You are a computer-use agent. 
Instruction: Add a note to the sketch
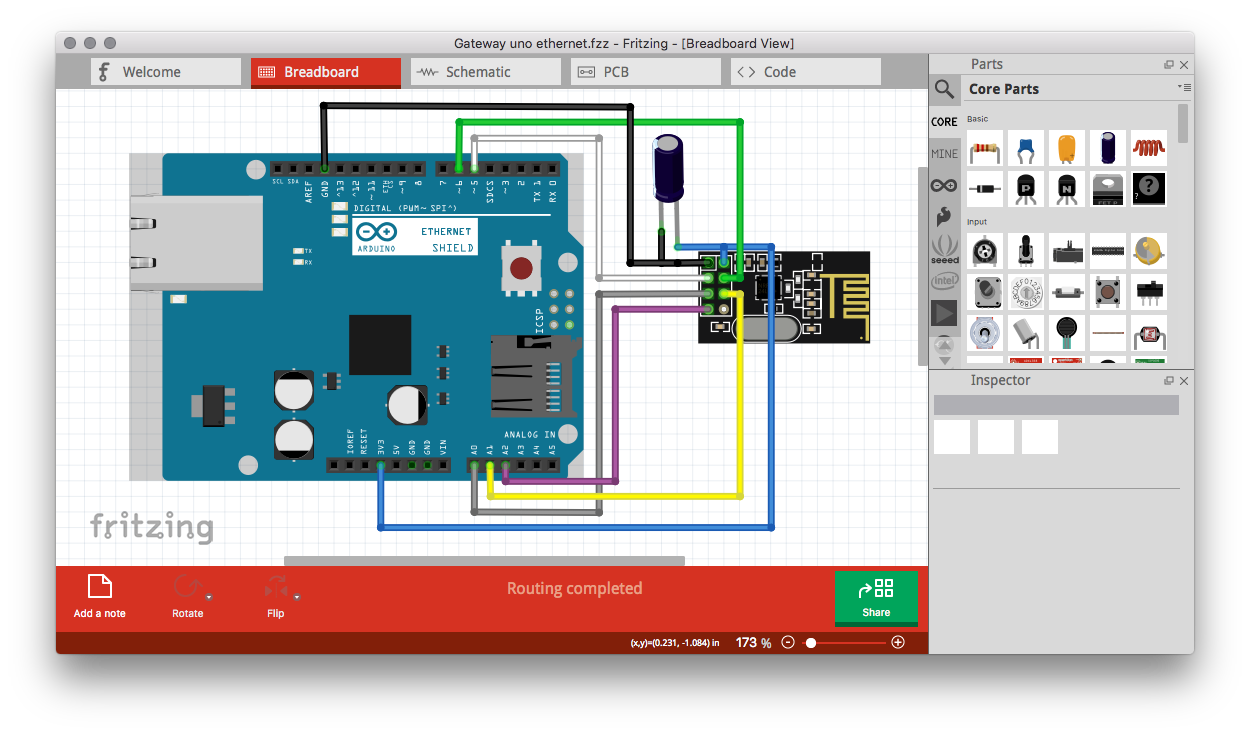100,597
